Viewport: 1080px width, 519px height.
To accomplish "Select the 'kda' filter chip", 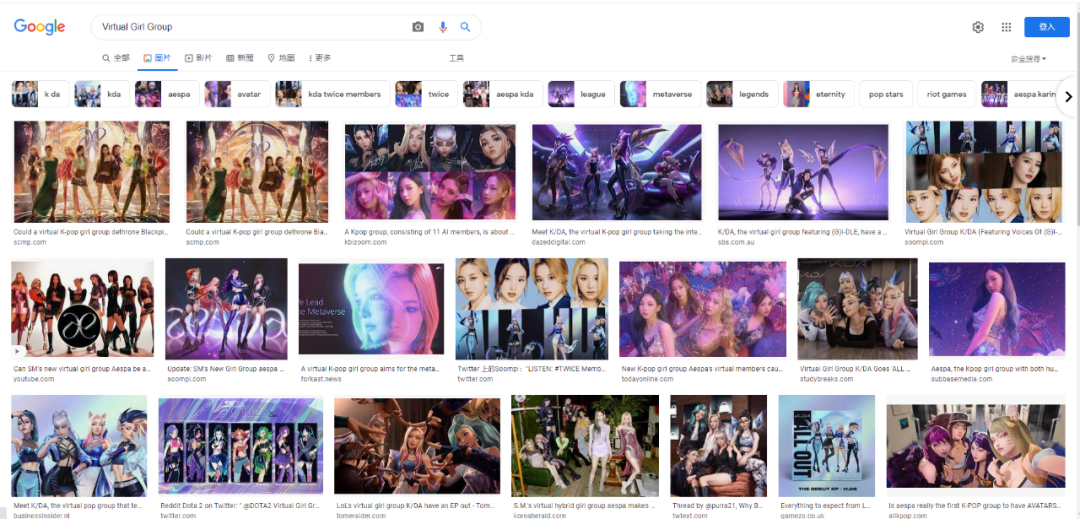I will click(102, 94).
